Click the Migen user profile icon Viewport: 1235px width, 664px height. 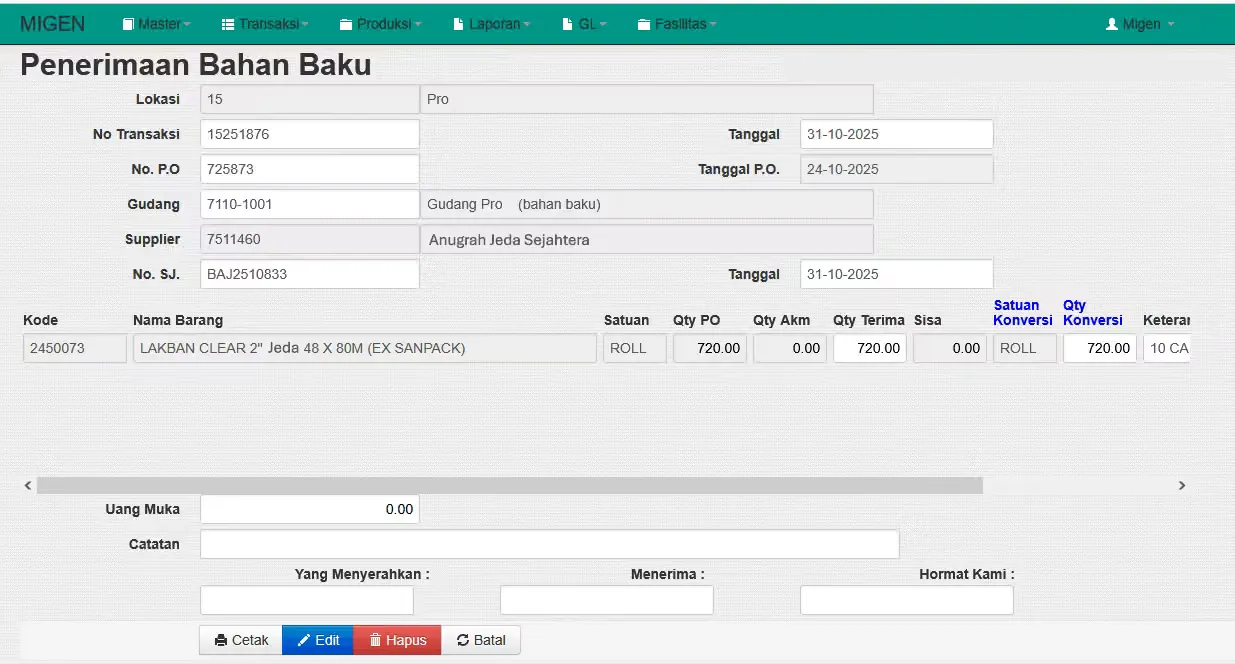tap(1111, 24)
